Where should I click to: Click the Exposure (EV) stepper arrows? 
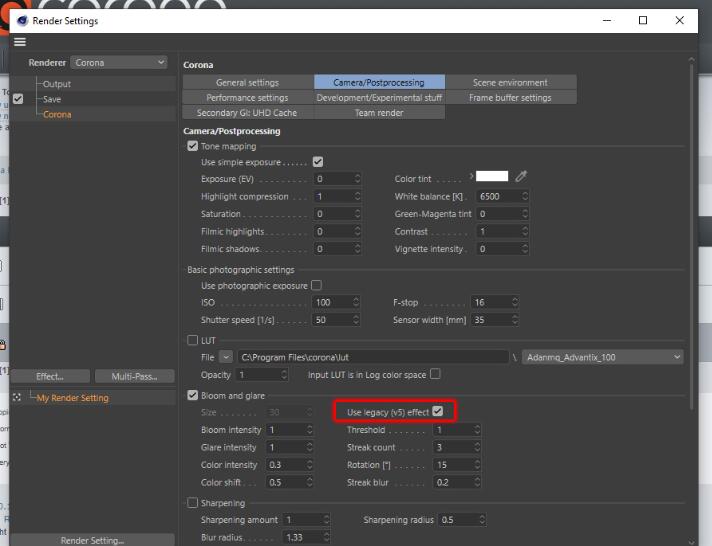pos(357,179)
